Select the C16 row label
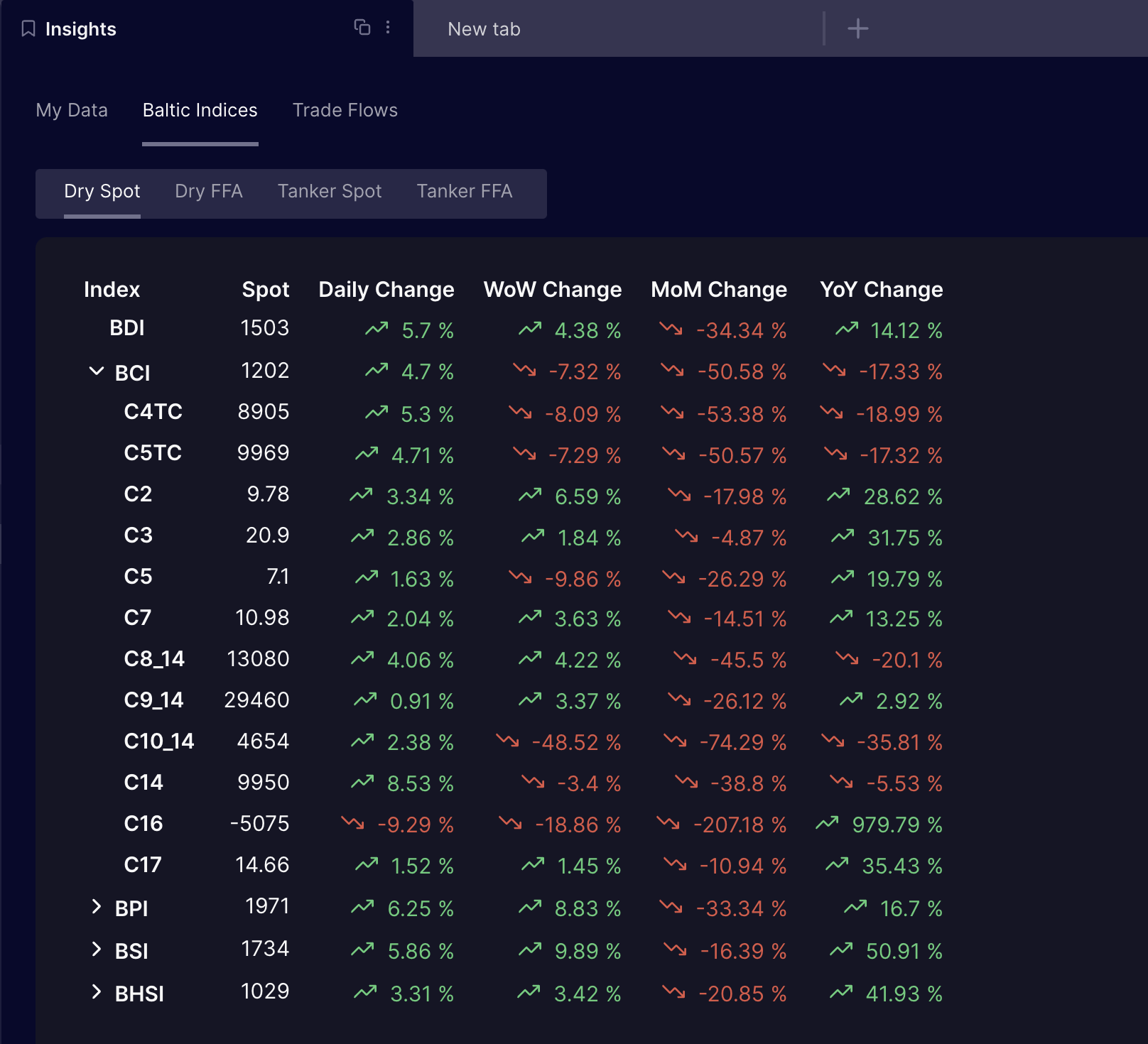 point(143,824)
